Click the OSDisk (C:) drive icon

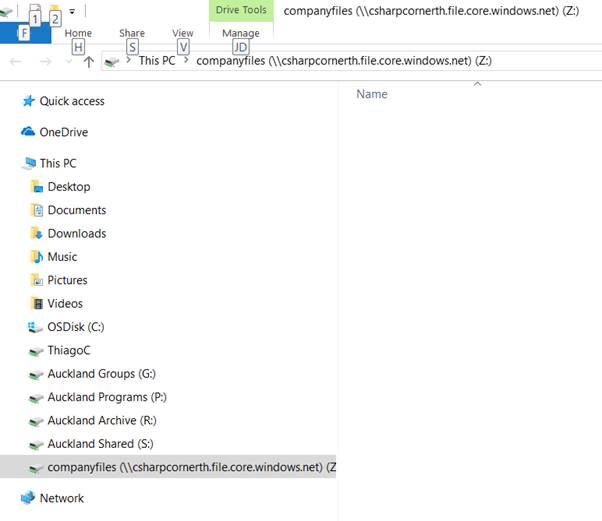(x=35, y=327)
